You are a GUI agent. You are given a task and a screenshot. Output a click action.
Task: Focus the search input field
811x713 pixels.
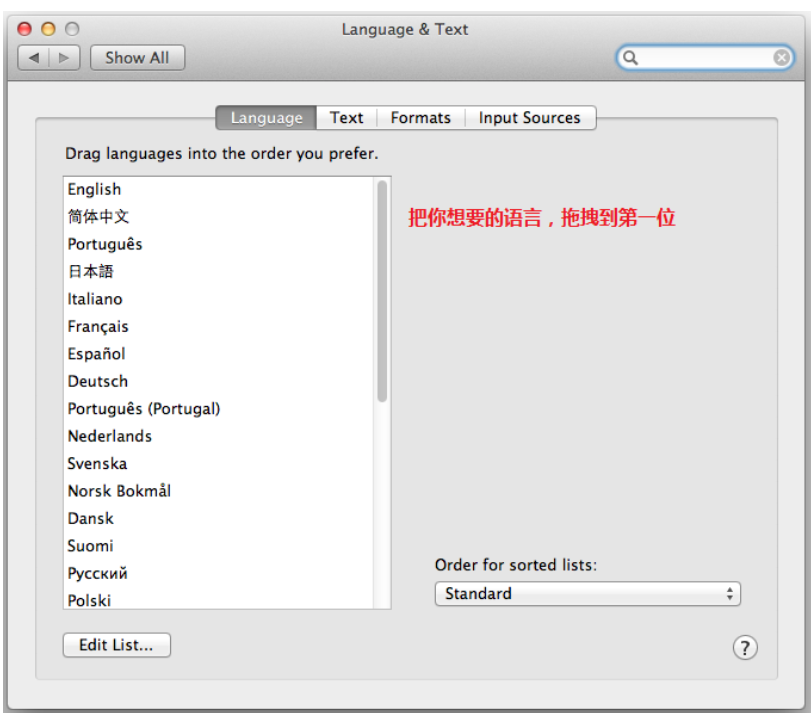[x=705, y=58]
